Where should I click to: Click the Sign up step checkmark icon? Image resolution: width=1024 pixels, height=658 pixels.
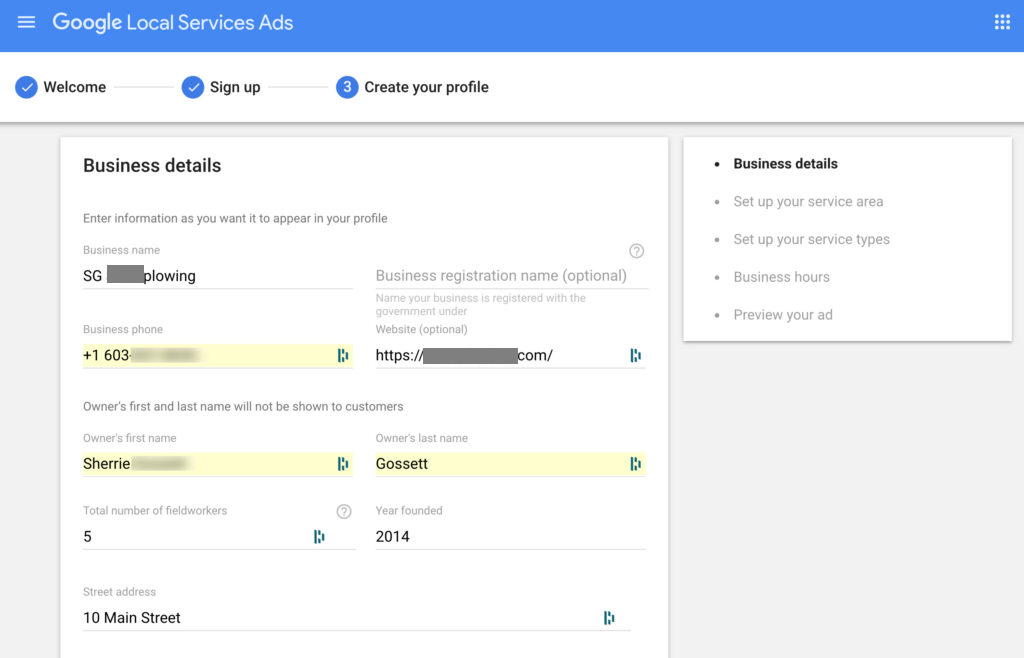point(193,87)
